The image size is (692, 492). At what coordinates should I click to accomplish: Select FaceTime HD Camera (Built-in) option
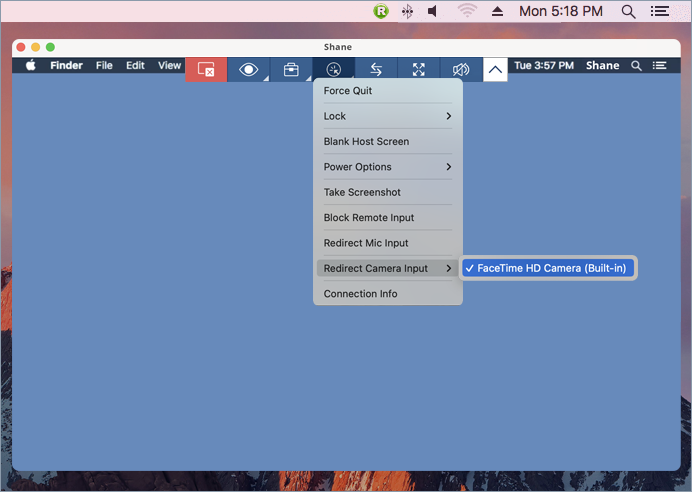pyautogui.click(x=548, y=268)
